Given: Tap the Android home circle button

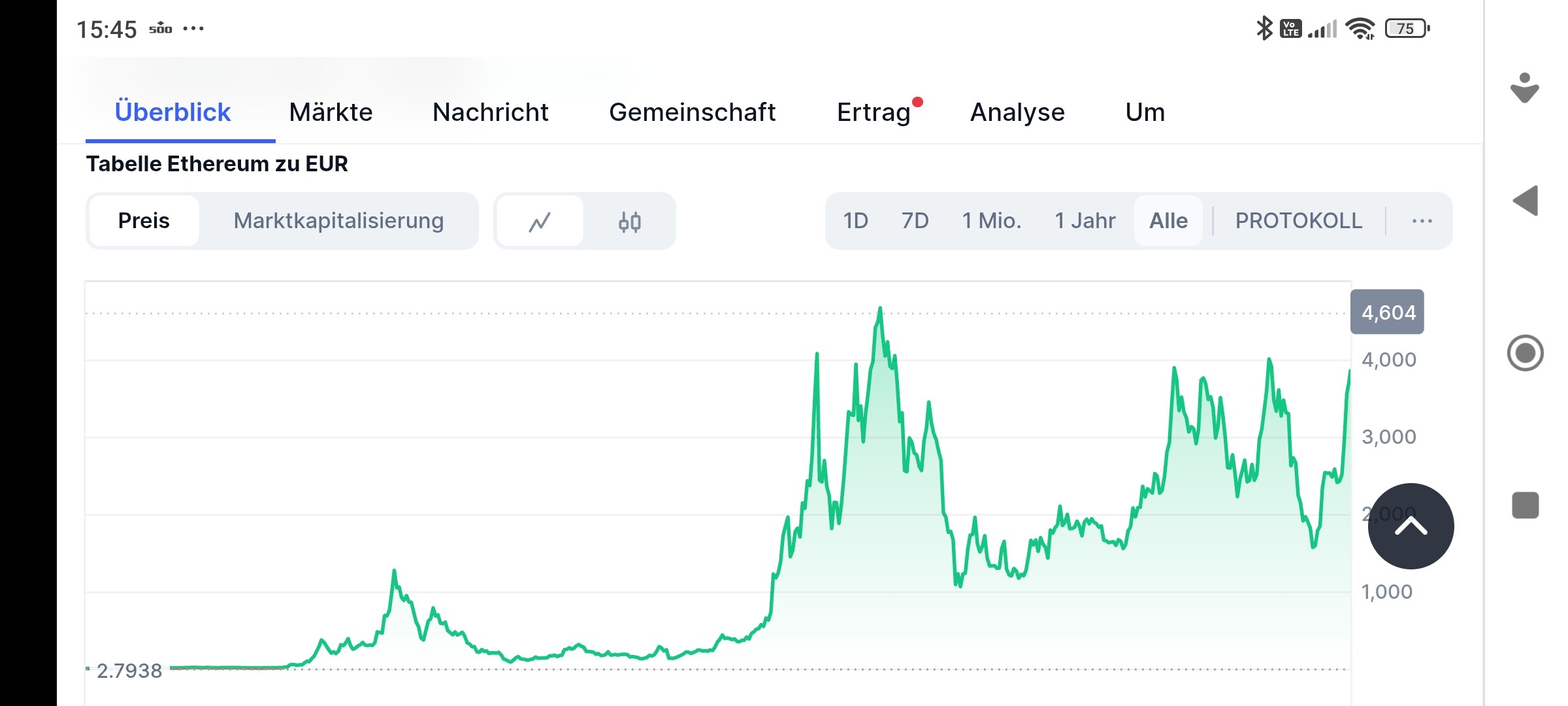Looking at the screenshot, I should coord(1526,353).
